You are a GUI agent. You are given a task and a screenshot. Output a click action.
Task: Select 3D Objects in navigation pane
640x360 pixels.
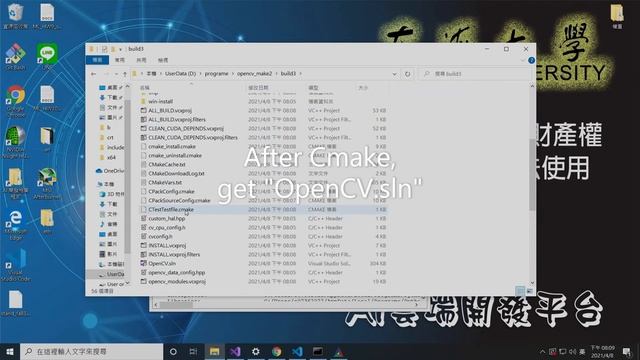111,194
